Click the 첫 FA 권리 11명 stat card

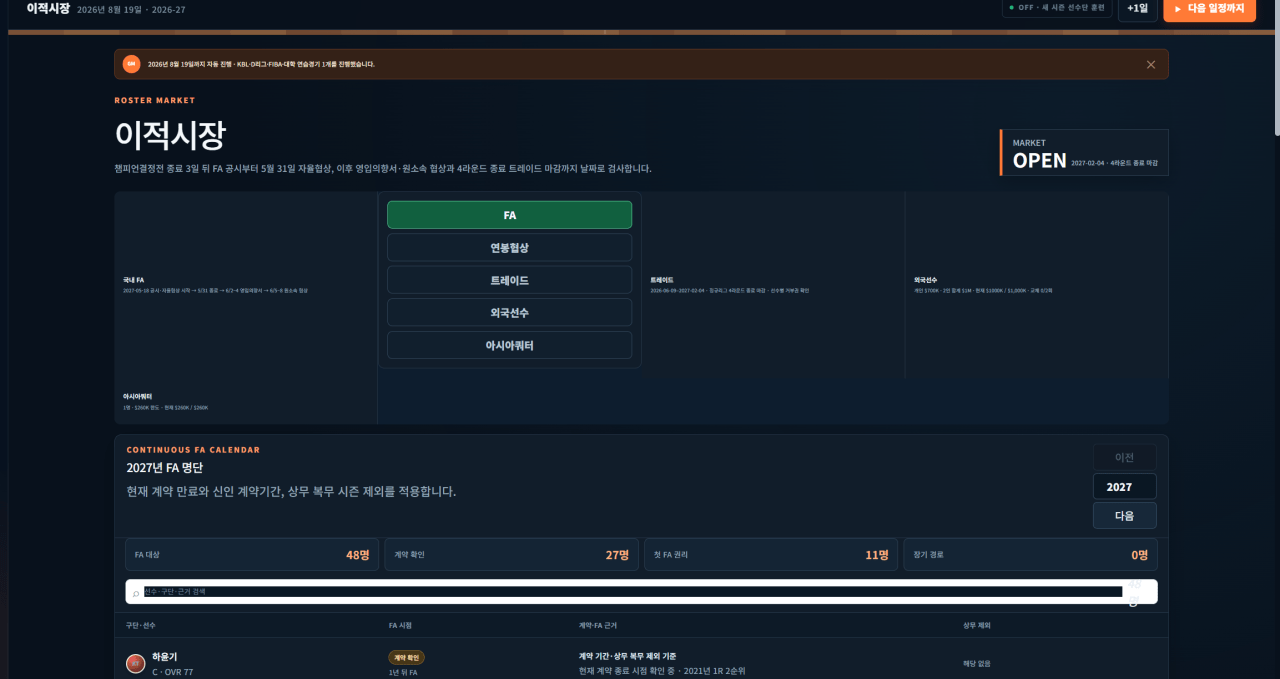(x=771, y=555)
